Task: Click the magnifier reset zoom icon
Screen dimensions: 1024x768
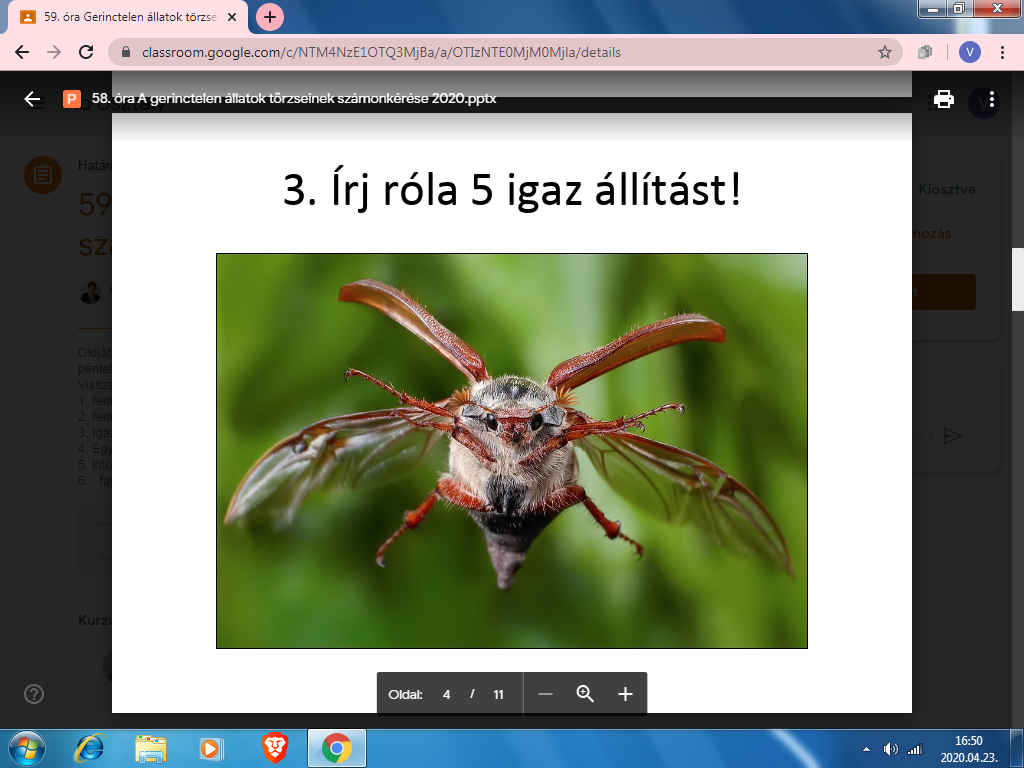Action: (x=585, y=694)
